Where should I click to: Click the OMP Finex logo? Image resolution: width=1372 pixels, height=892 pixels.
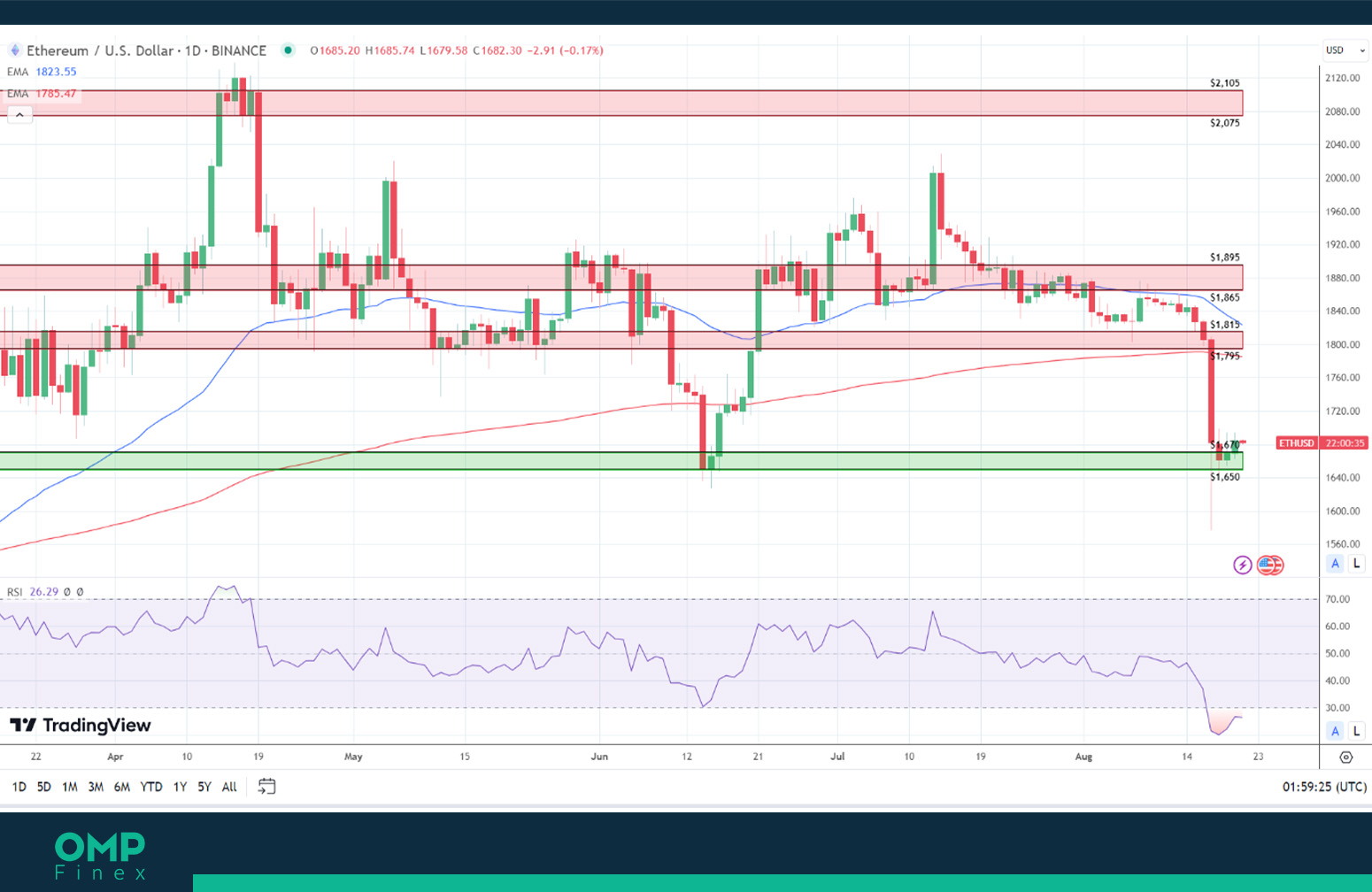[x=99, y=856]
